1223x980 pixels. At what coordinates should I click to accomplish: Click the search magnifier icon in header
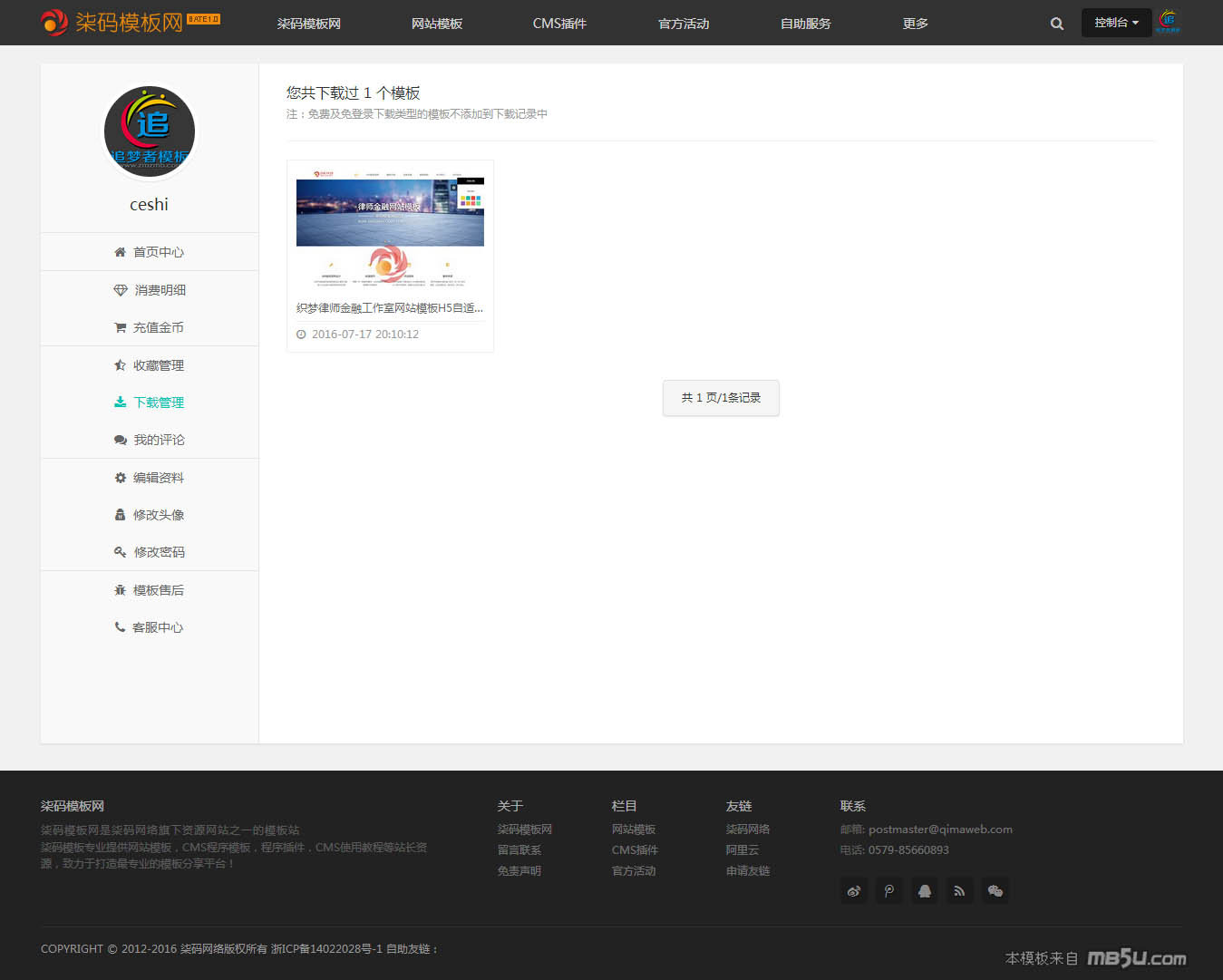point(1056,24)
